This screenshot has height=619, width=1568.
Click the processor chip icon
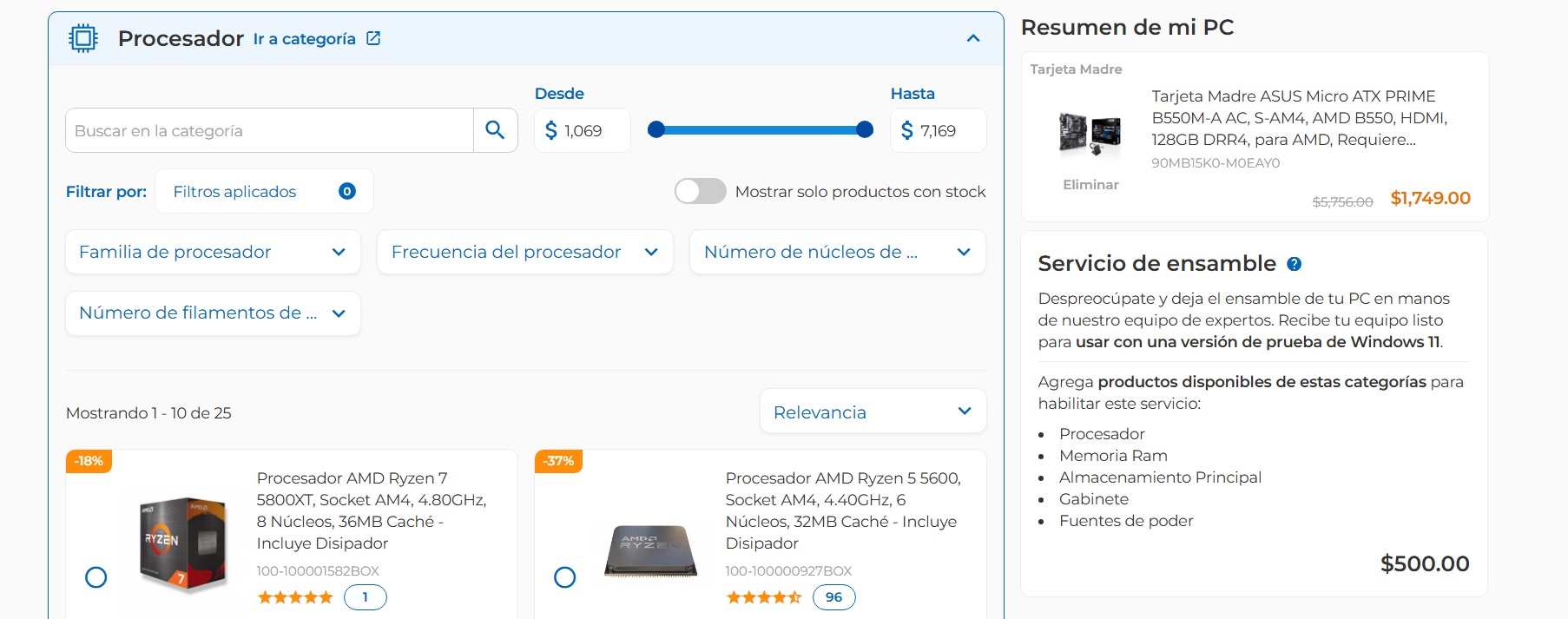83,38
